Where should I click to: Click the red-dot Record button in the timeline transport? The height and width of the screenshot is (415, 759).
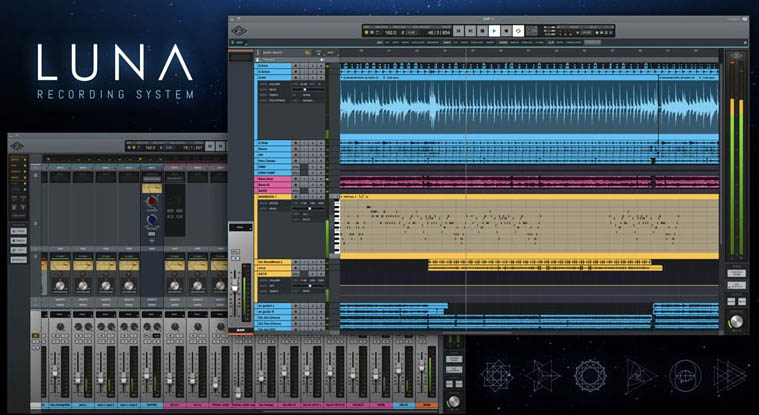point(506,31)
